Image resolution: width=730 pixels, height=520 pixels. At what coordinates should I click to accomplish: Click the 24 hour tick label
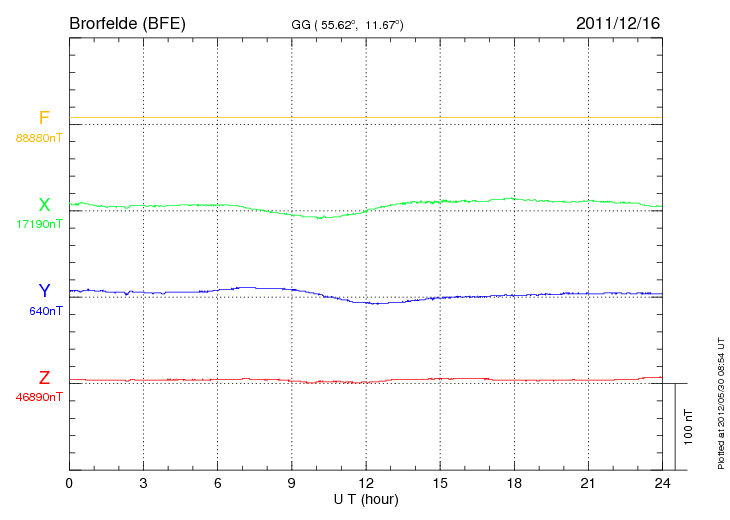[x=662, y=484]
